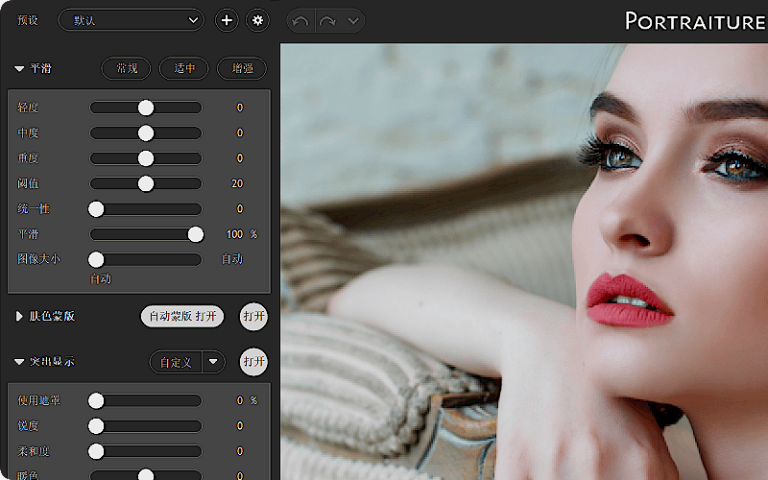The height and width of the screenshot is (480, 768).
Task: Click the 平滑 percentage slider handle
Action: (195, 234)
